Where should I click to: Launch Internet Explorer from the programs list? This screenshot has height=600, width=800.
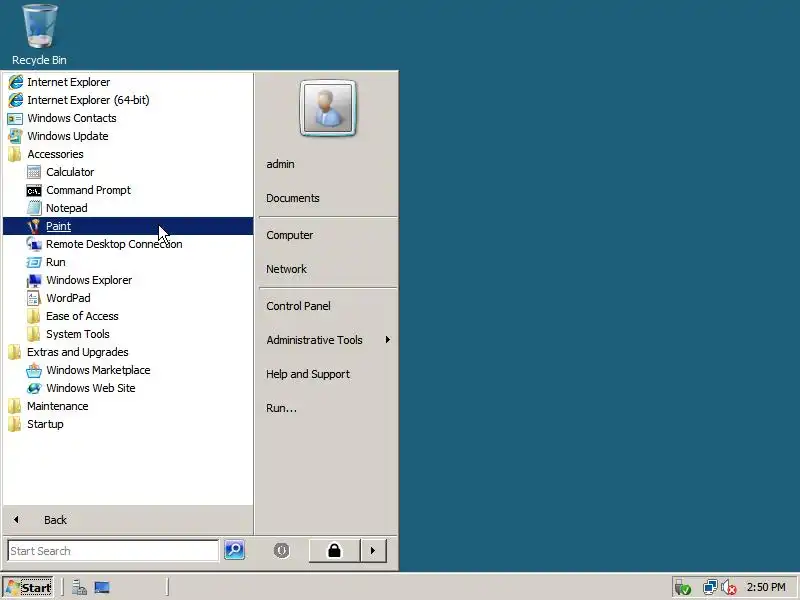[128, 82]
